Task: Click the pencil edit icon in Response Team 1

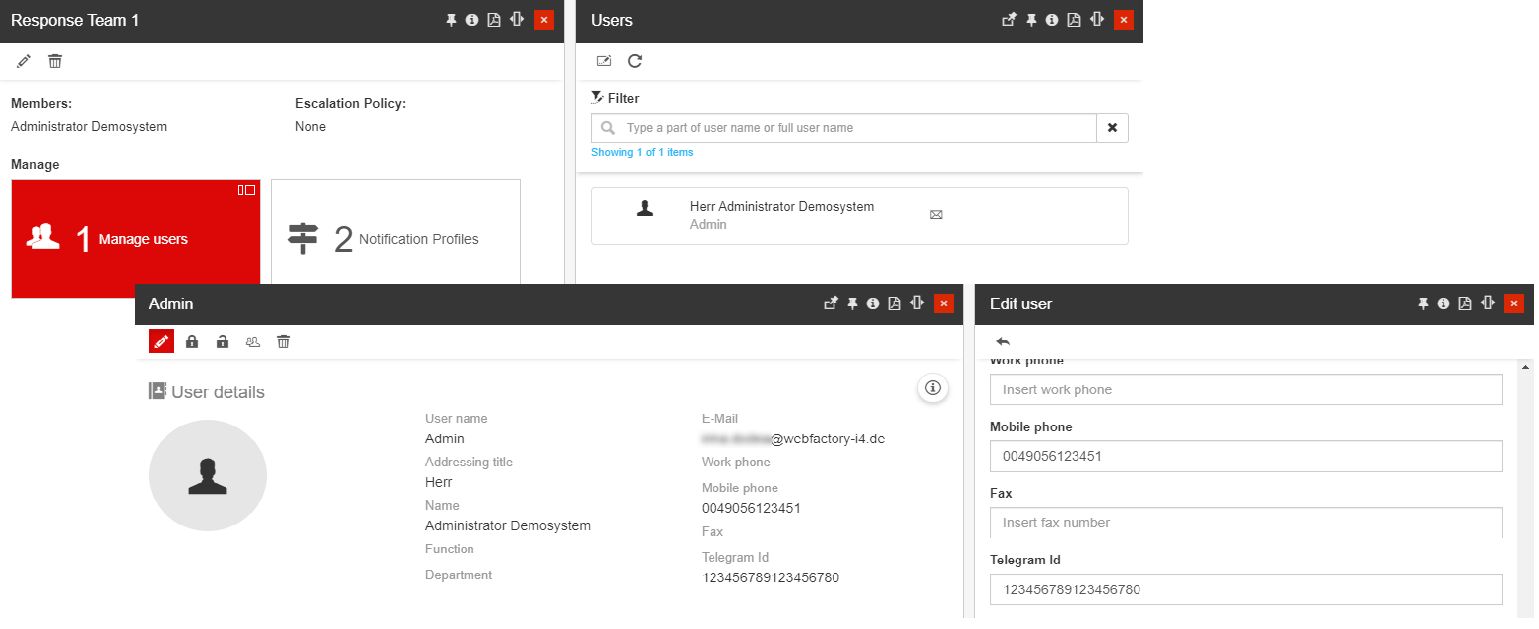Action: tap(24, 62)
